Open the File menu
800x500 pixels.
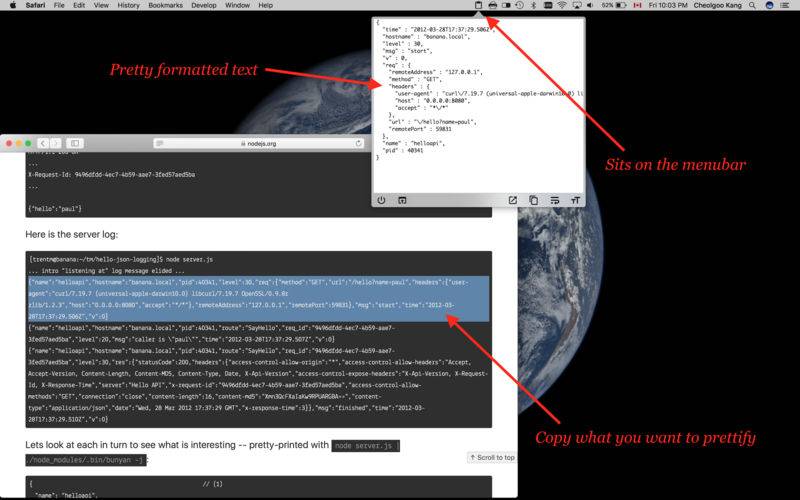59,5
